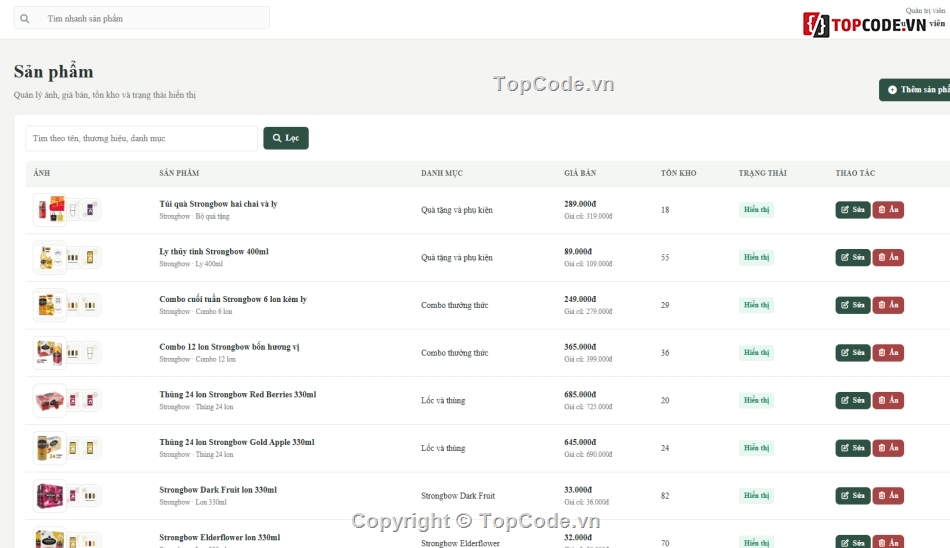Click Sửa for Ly thủy tinh Strongbow 400ml
Viewport: 950px width, 548px height.
point(852,258)
